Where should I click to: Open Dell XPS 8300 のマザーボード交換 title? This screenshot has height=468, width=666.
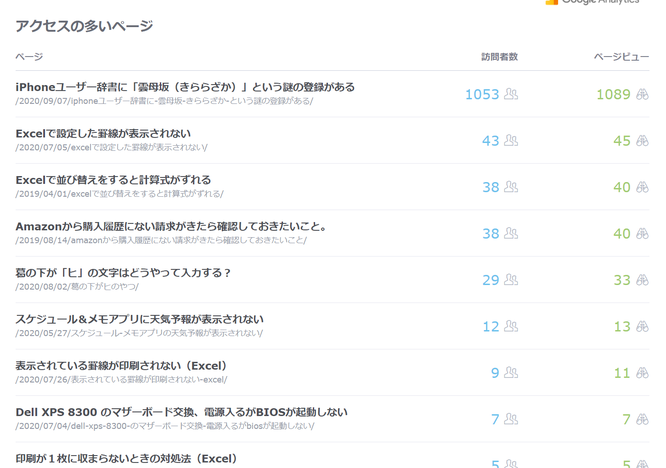point(182,412)
